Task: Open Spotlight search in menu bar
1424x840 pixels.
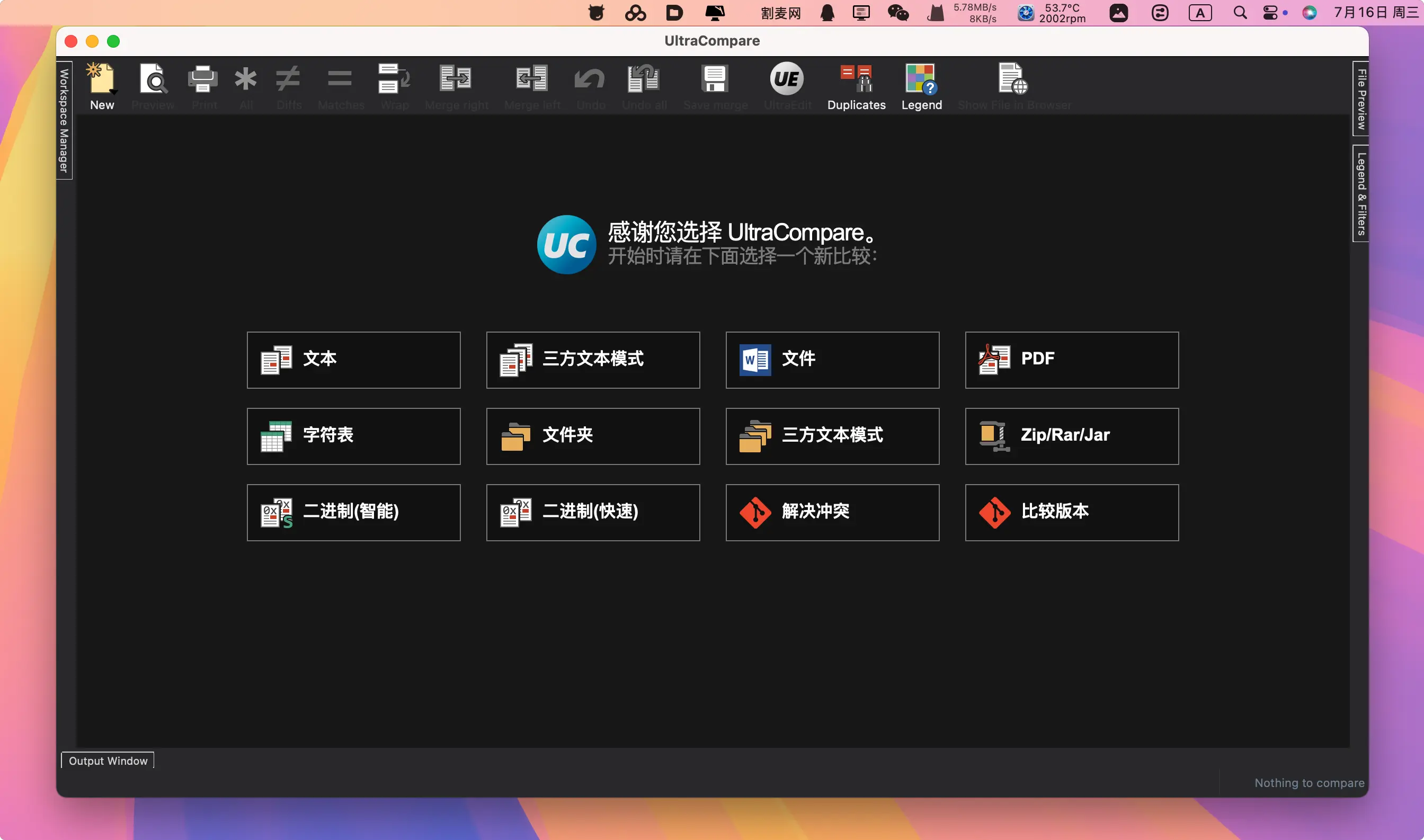Action: (x=1240, y=13)
